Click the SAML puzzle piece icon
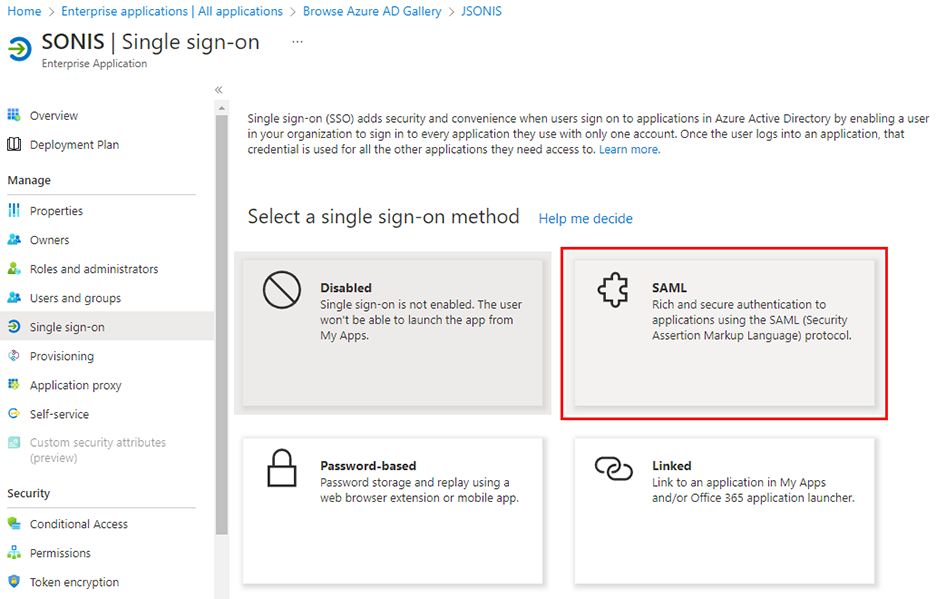Viewport: 936px width, 599px height. point(613,290)
